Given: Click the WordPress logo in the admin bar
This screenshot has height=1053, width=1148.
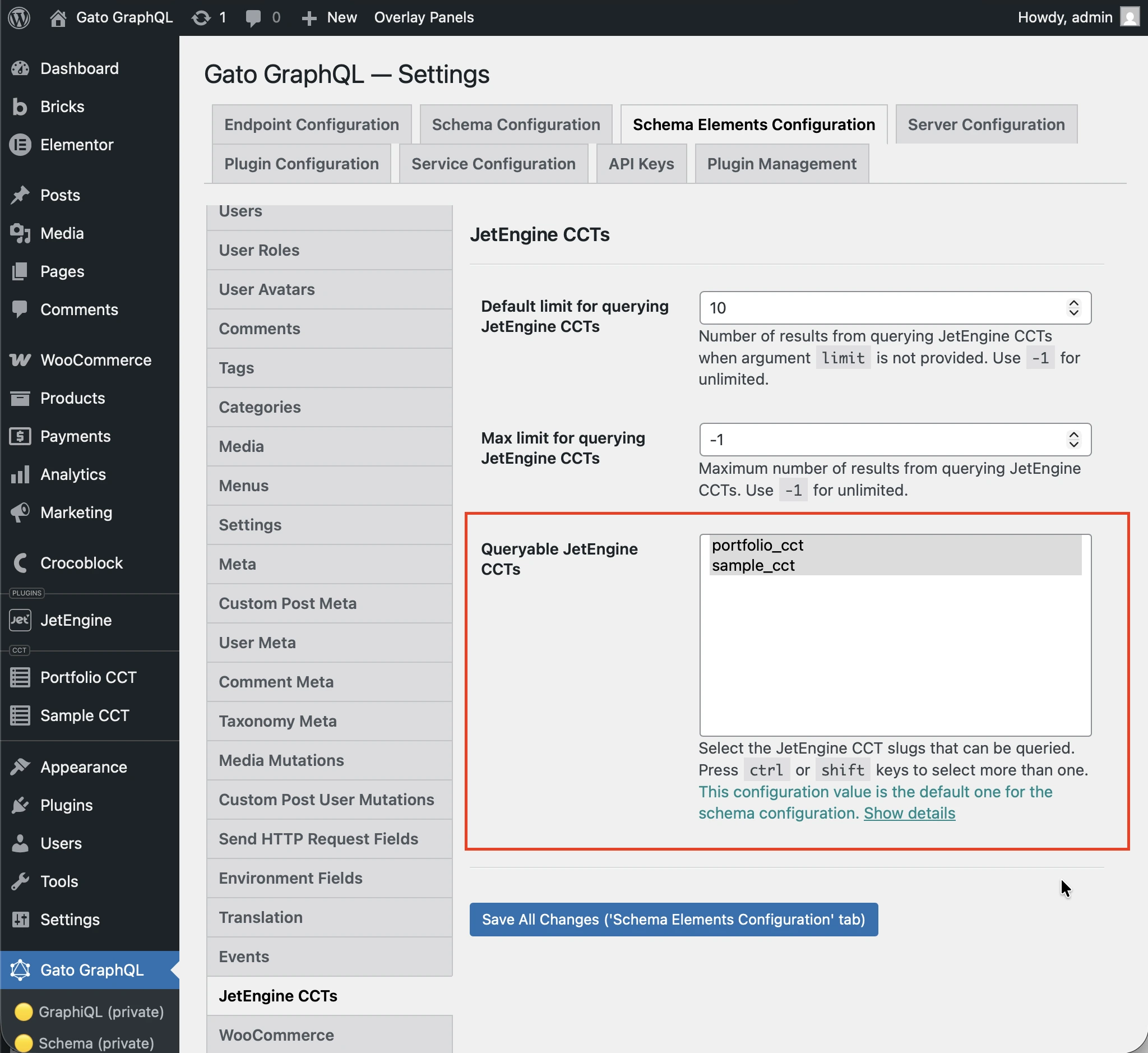Looking at the screenshot, I should click(x=19, y=17).
